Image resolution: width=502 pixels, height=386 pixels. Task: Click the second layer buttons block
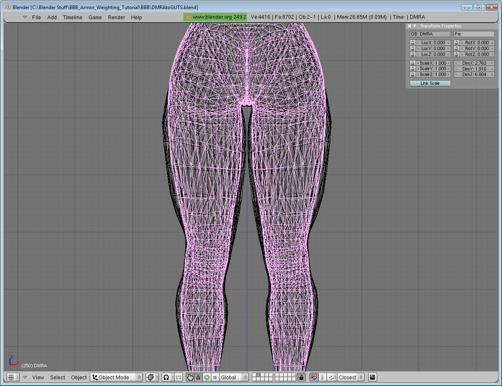click(285, 377)
